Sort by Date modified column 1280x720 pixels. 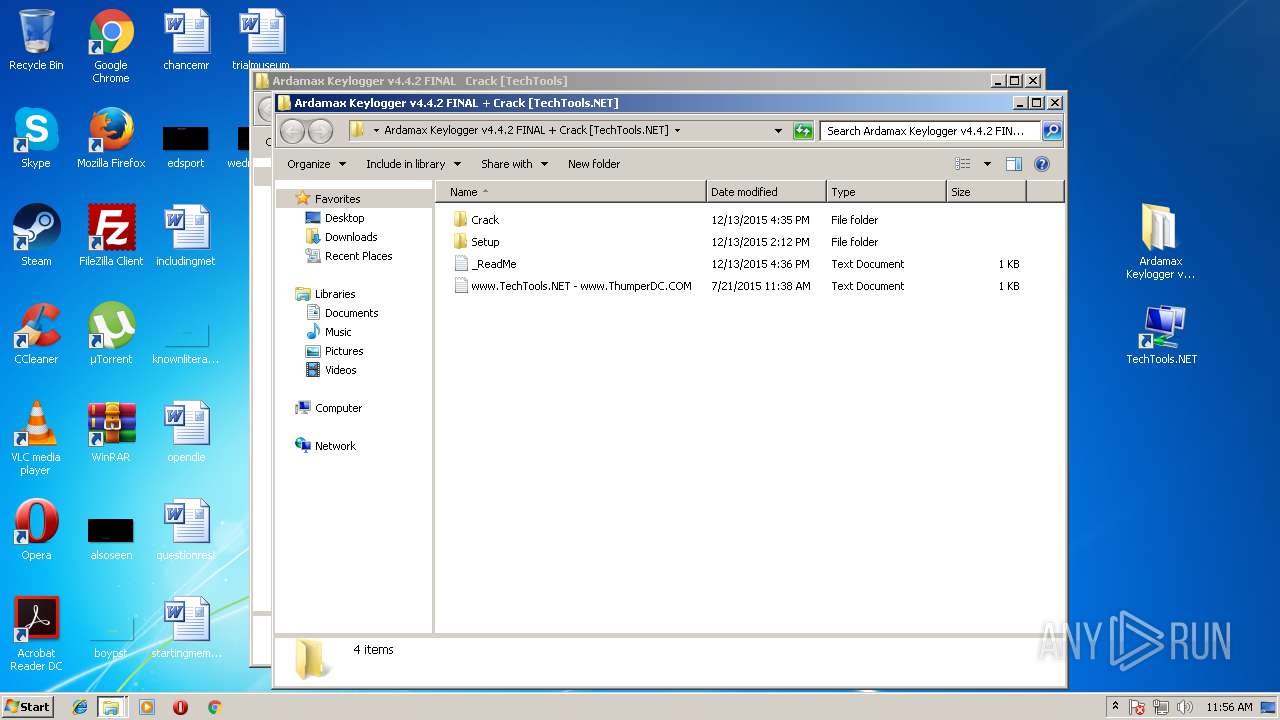click(x=766, y=192)
